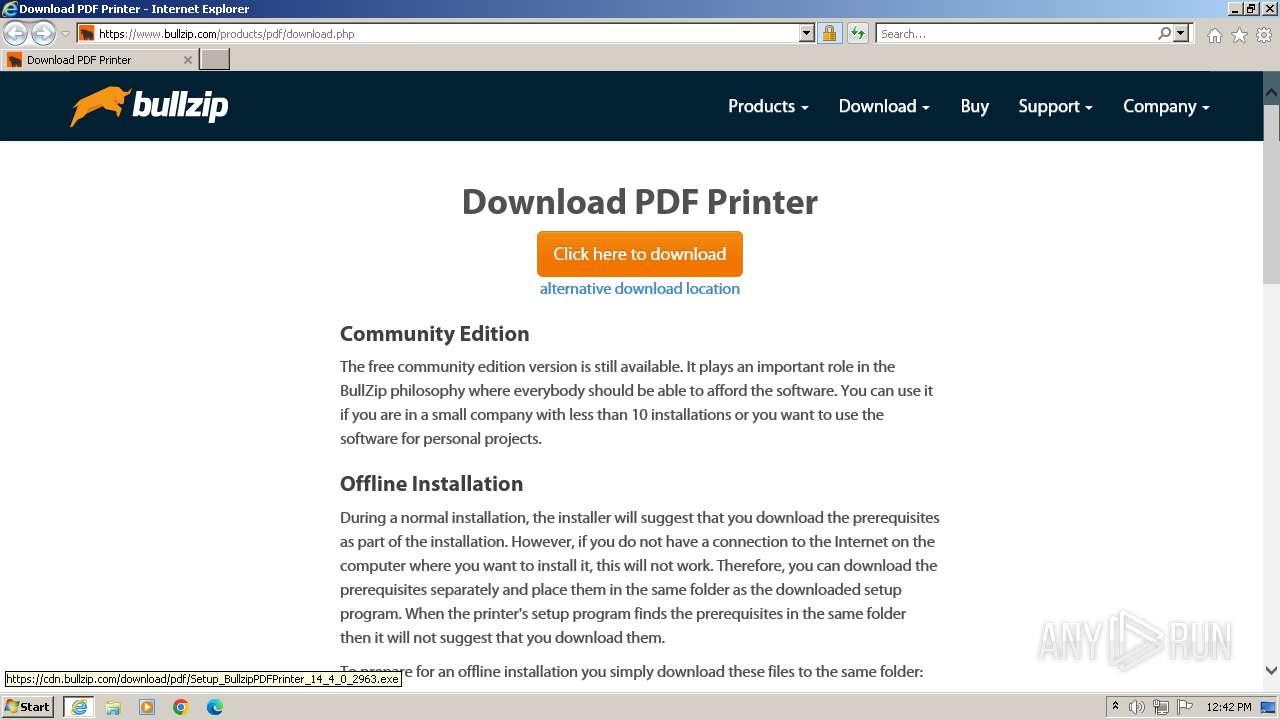Open the search provider dropdown arrow

[1181, 33]
